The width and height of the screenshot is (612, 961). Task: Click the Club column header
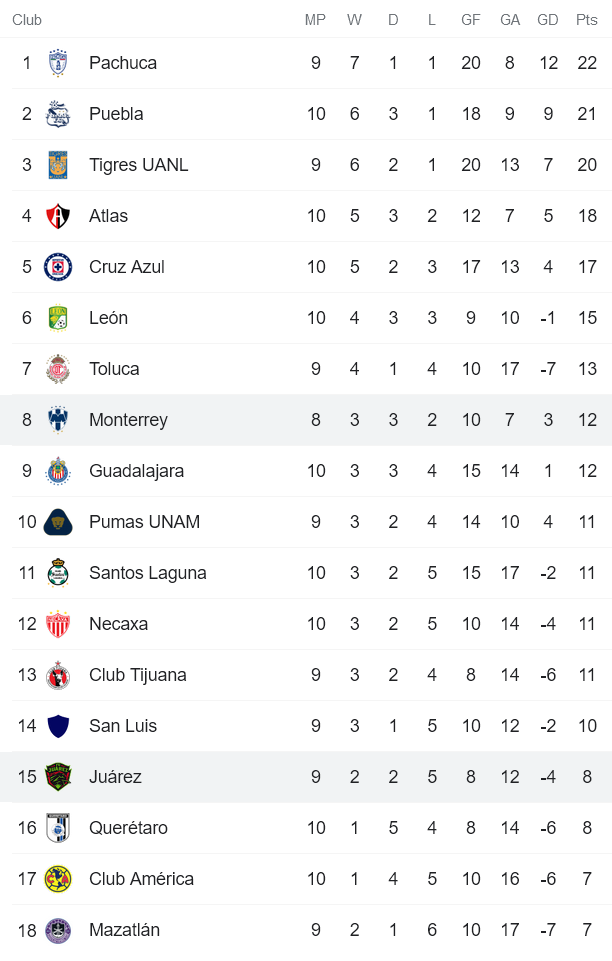point(27,19)
